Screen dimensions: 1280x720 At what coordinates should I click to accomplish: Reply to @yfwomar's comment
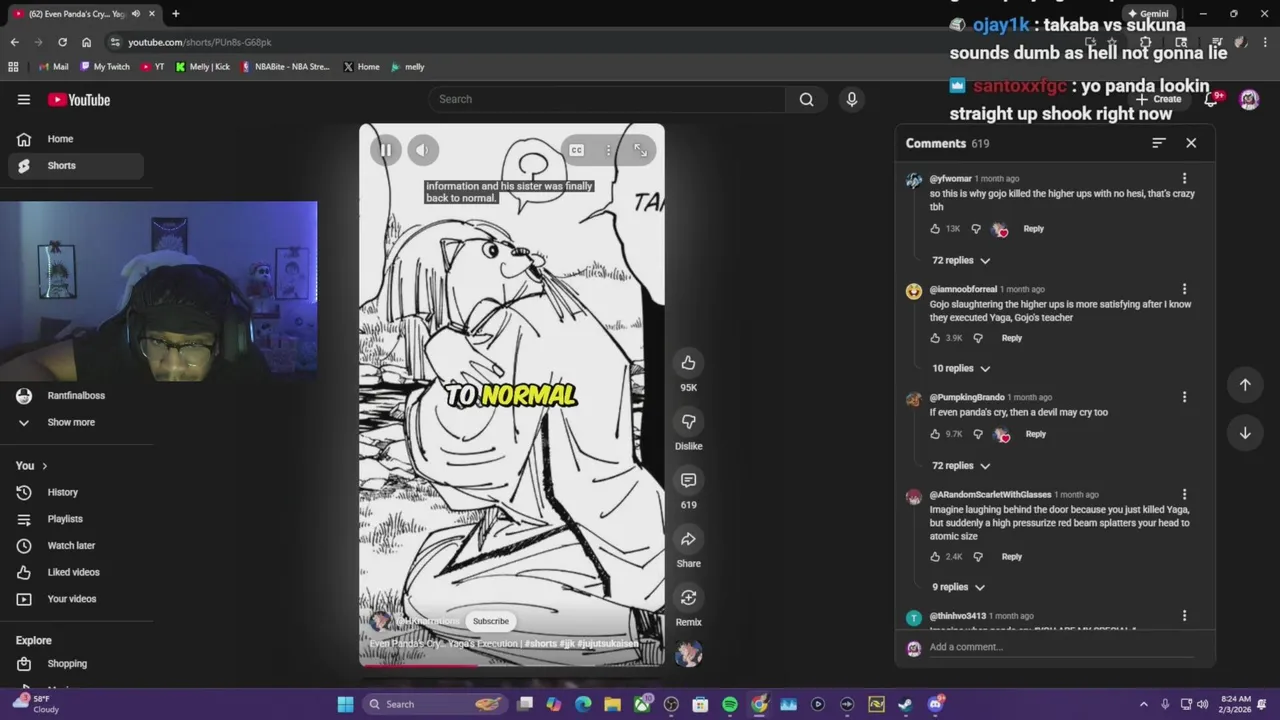tap(1033, 229)
